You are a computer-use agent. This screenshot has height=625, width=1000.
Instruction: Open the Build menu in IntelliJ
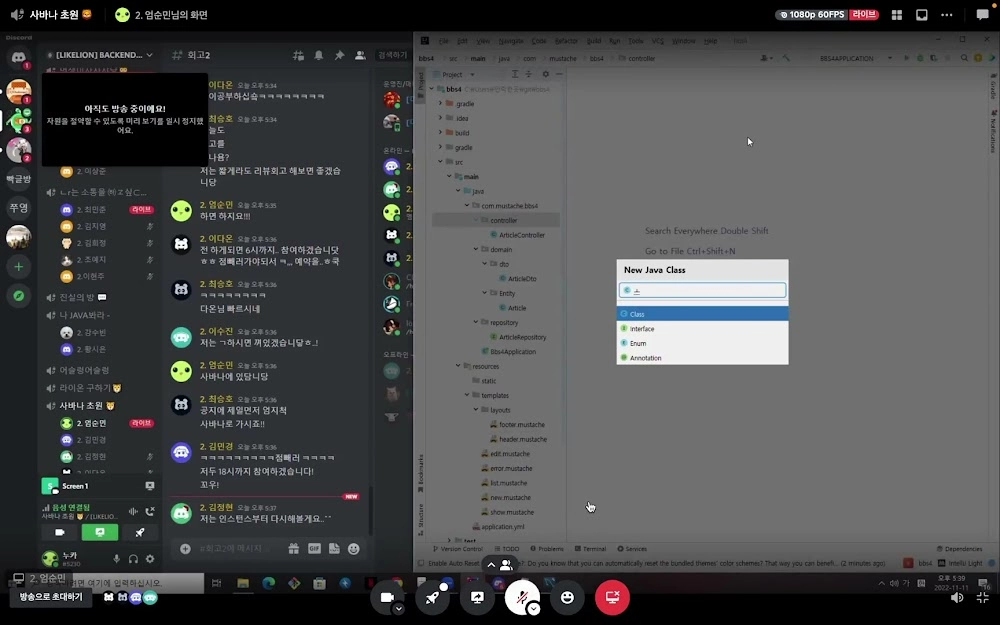point(594,41)
